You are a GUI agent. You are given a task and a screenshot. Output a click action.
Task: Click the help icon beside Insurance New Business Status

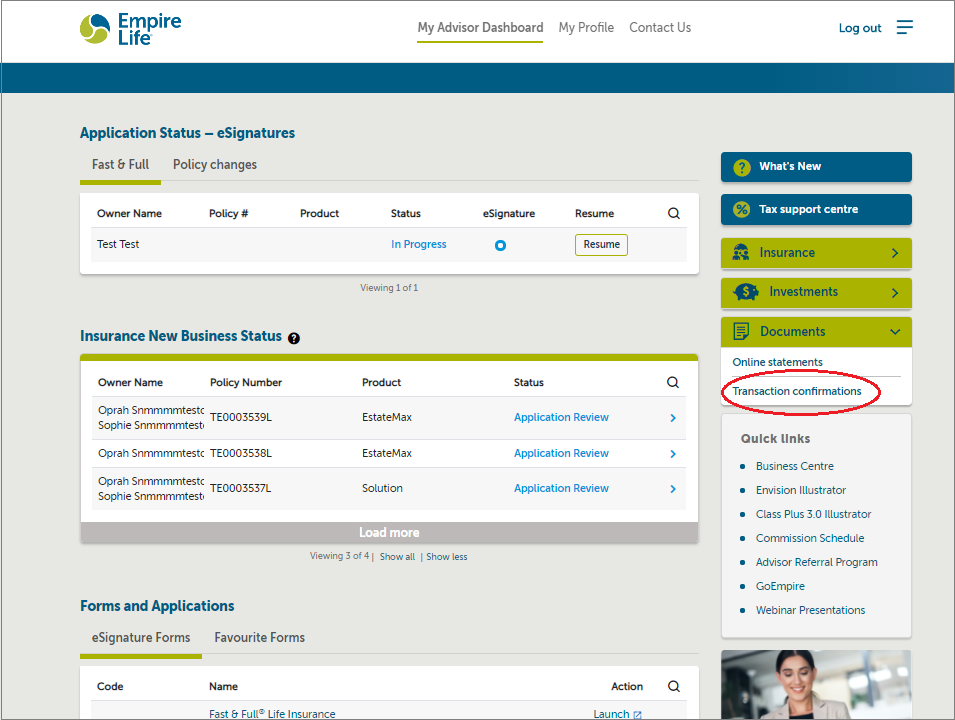[x=294, y=338]
